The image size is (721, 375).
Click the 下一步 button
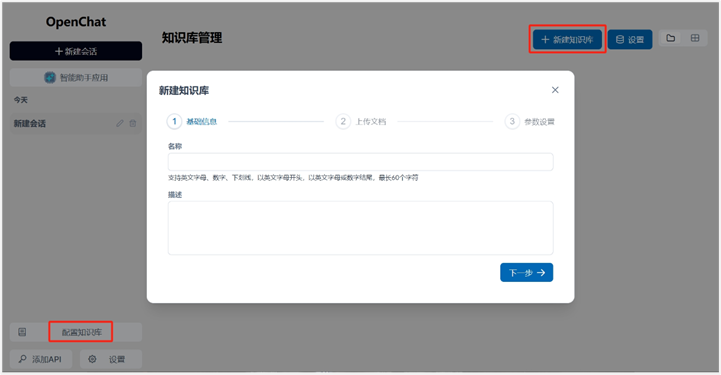[x=526, y=273]
